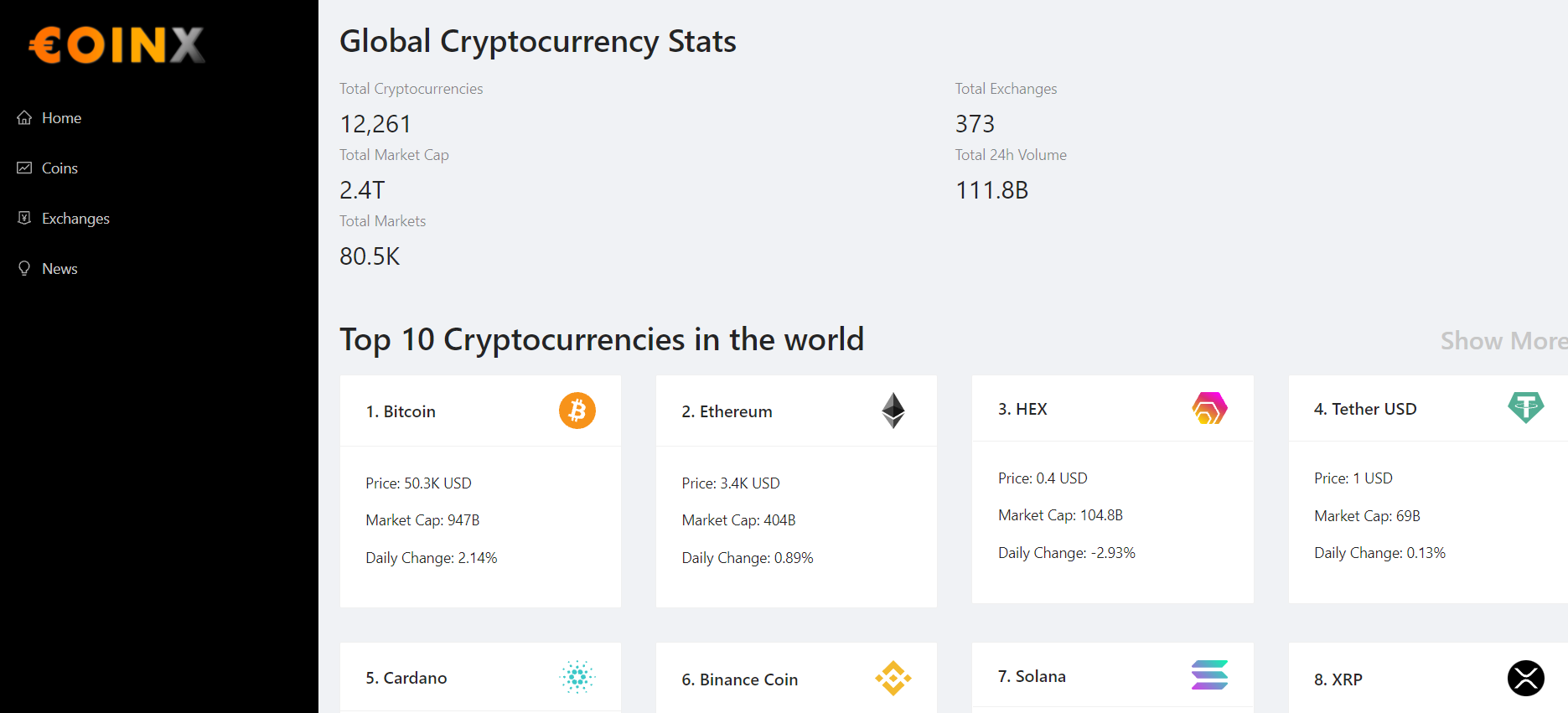Click the Total Exchanges value 373
The height and width of the screenshot is (713, 1568).
[975, 124]
